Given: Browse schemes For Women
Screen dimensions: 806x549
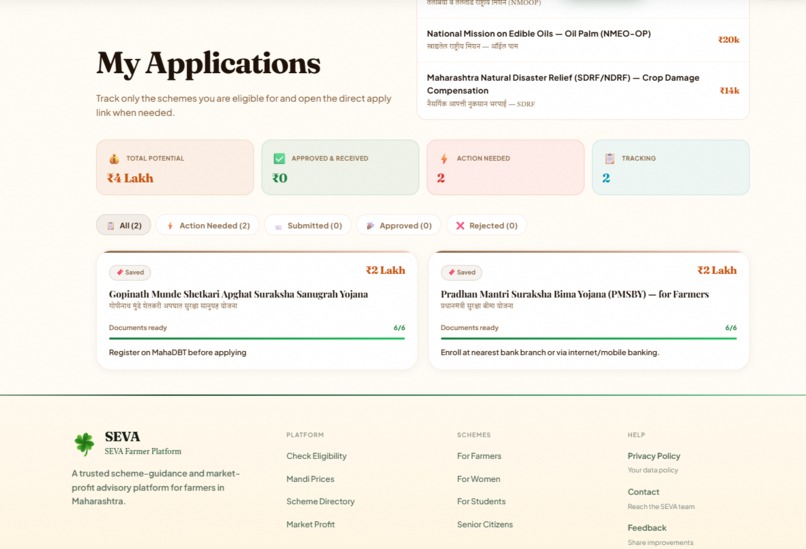Looking at the screenshot, I should pos(479,479).
